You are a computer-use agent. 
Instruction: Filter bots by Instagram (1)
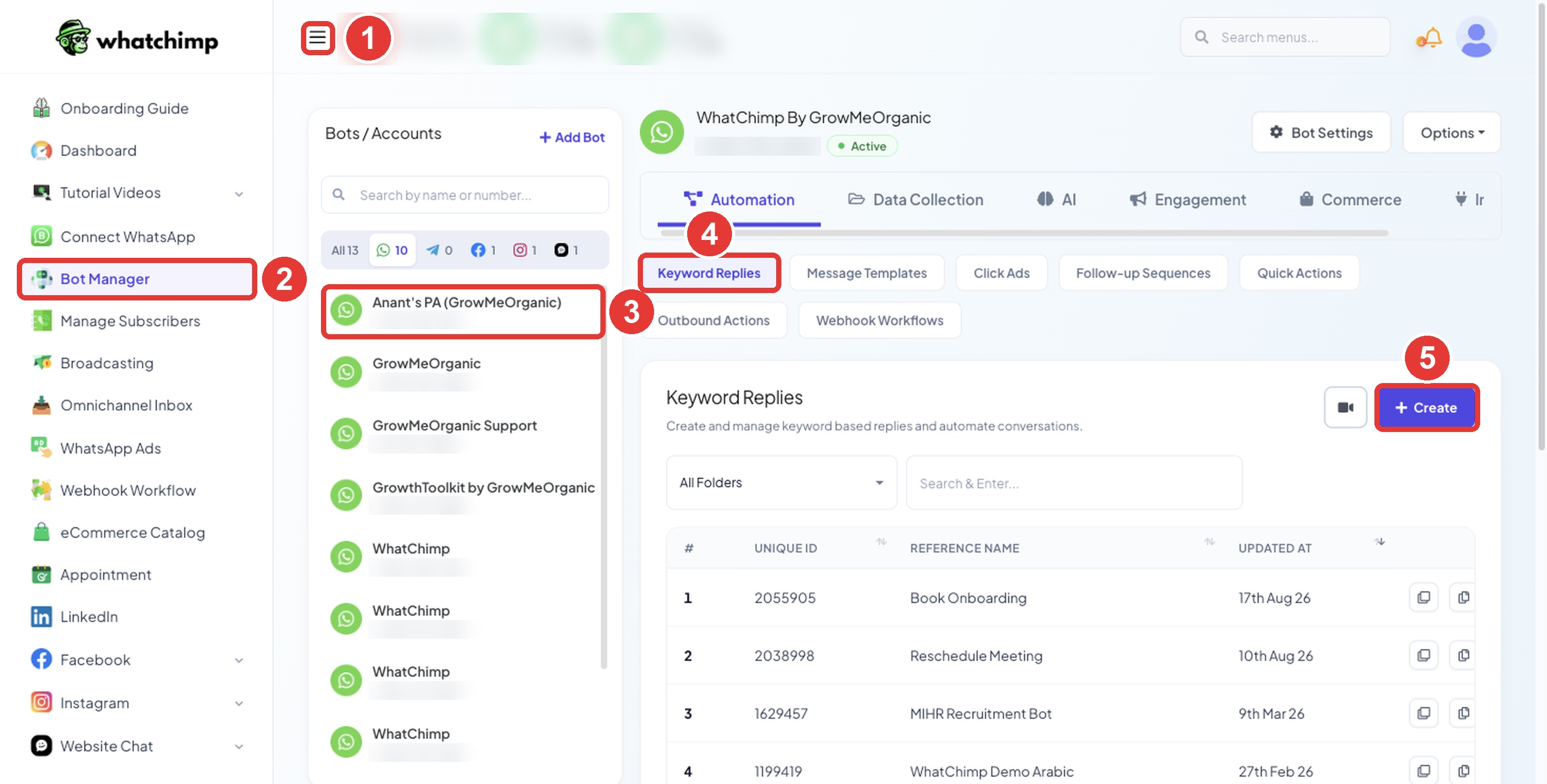pos(525,250)
